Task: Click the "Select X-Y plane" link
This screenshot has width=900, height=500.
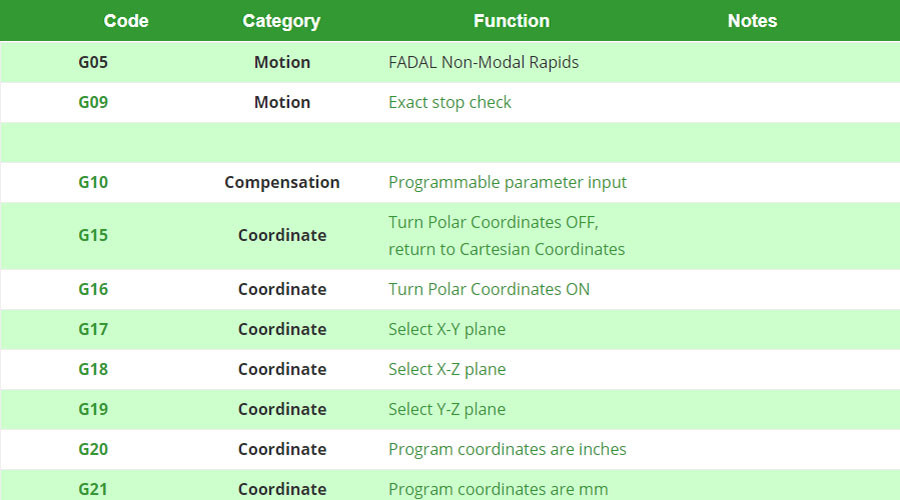Action: tap(447, 329)
